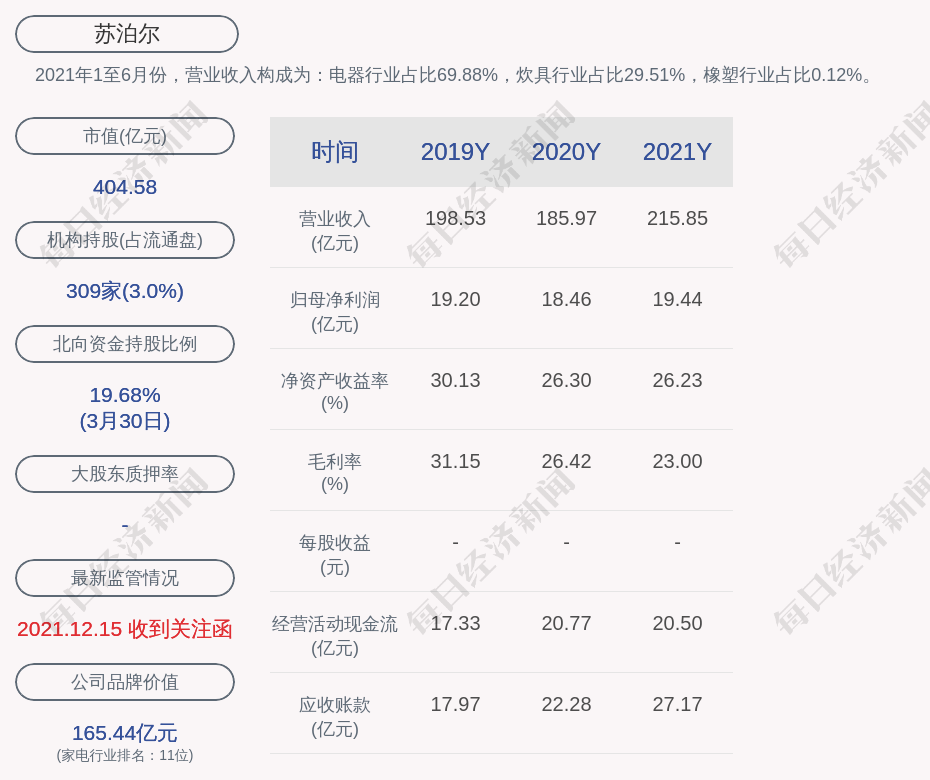930x780 pixels.
Task: Click receivables value 27.17
Action: 677,705
